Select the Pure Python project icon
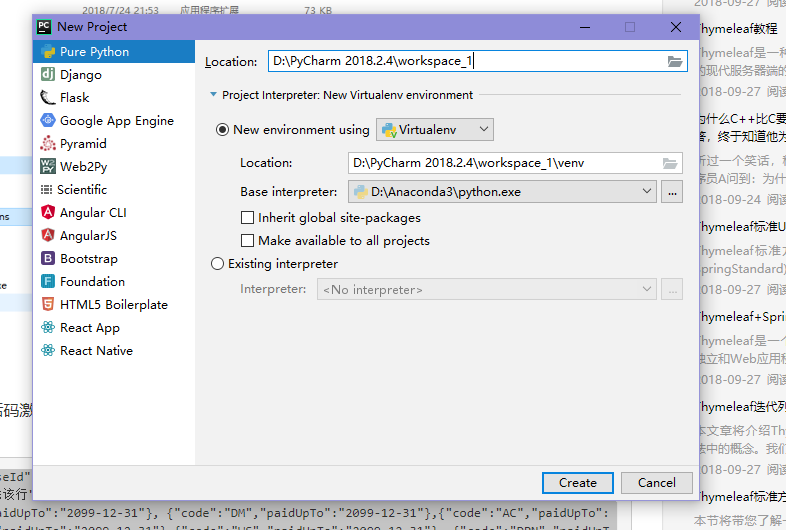 (x=48, y=52)
